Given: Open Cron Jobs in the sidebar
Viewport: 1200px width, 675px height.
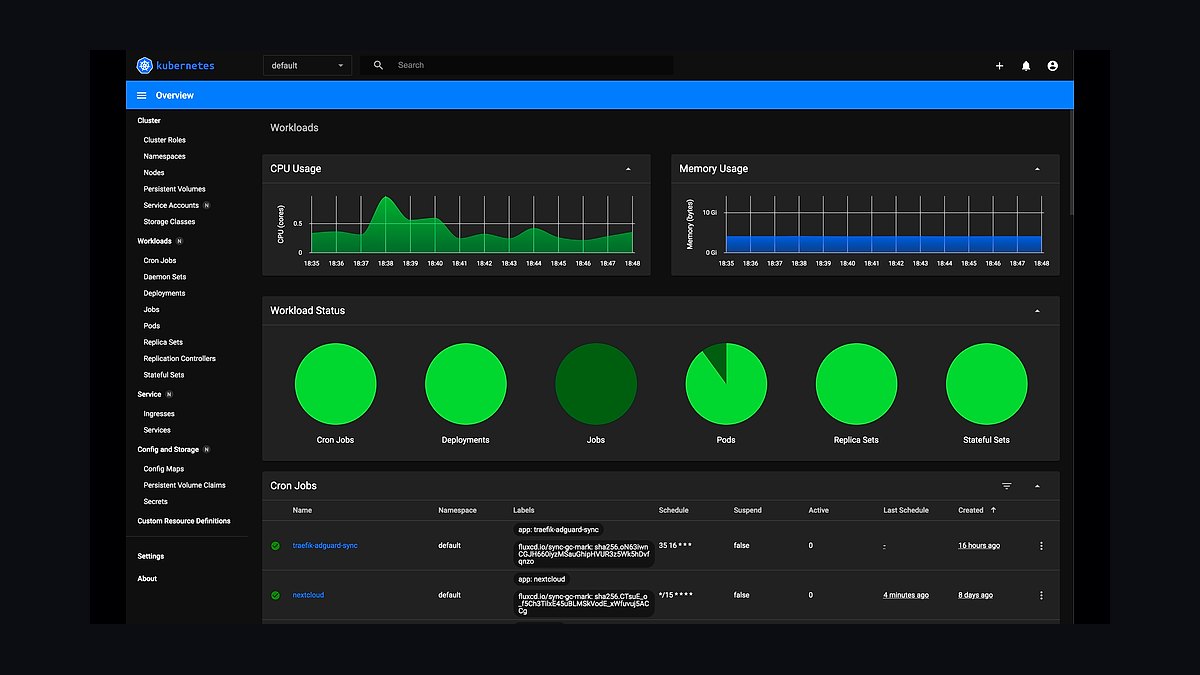Looking at the screenshot, I should 160,261.
